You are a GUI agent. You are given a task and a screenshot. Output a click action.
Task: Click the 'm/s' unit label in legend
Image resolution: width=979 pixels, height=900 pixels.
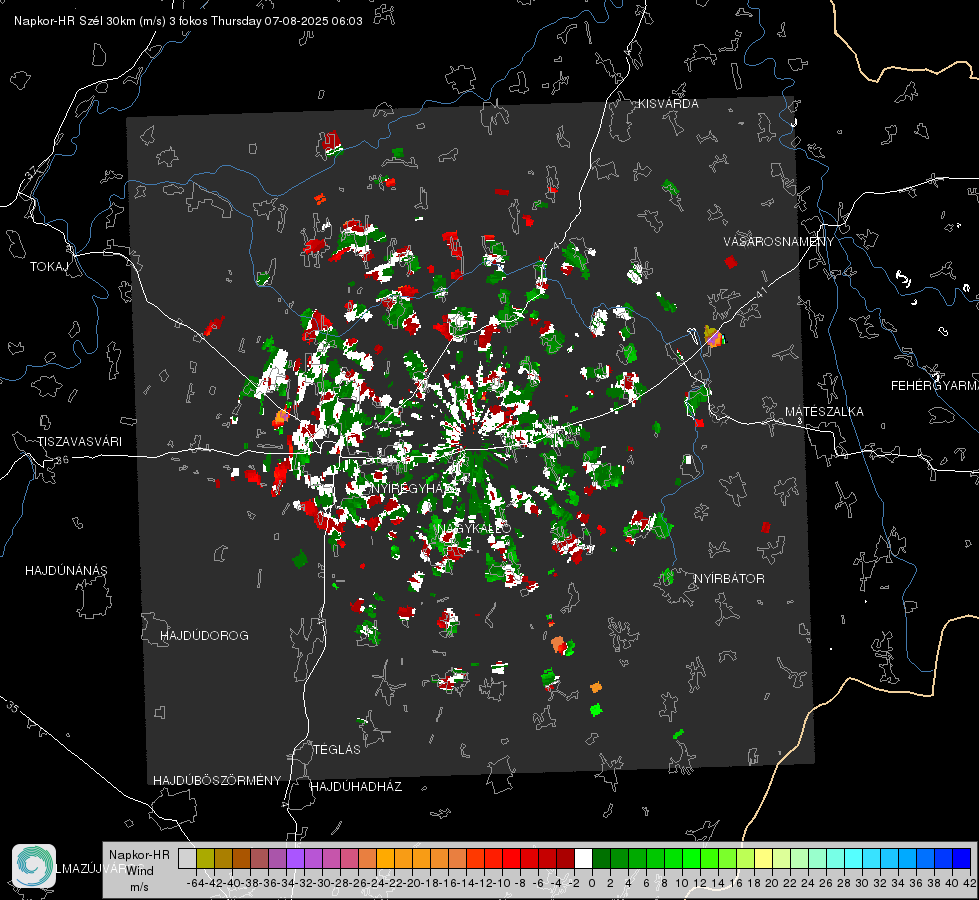(139, 887)
